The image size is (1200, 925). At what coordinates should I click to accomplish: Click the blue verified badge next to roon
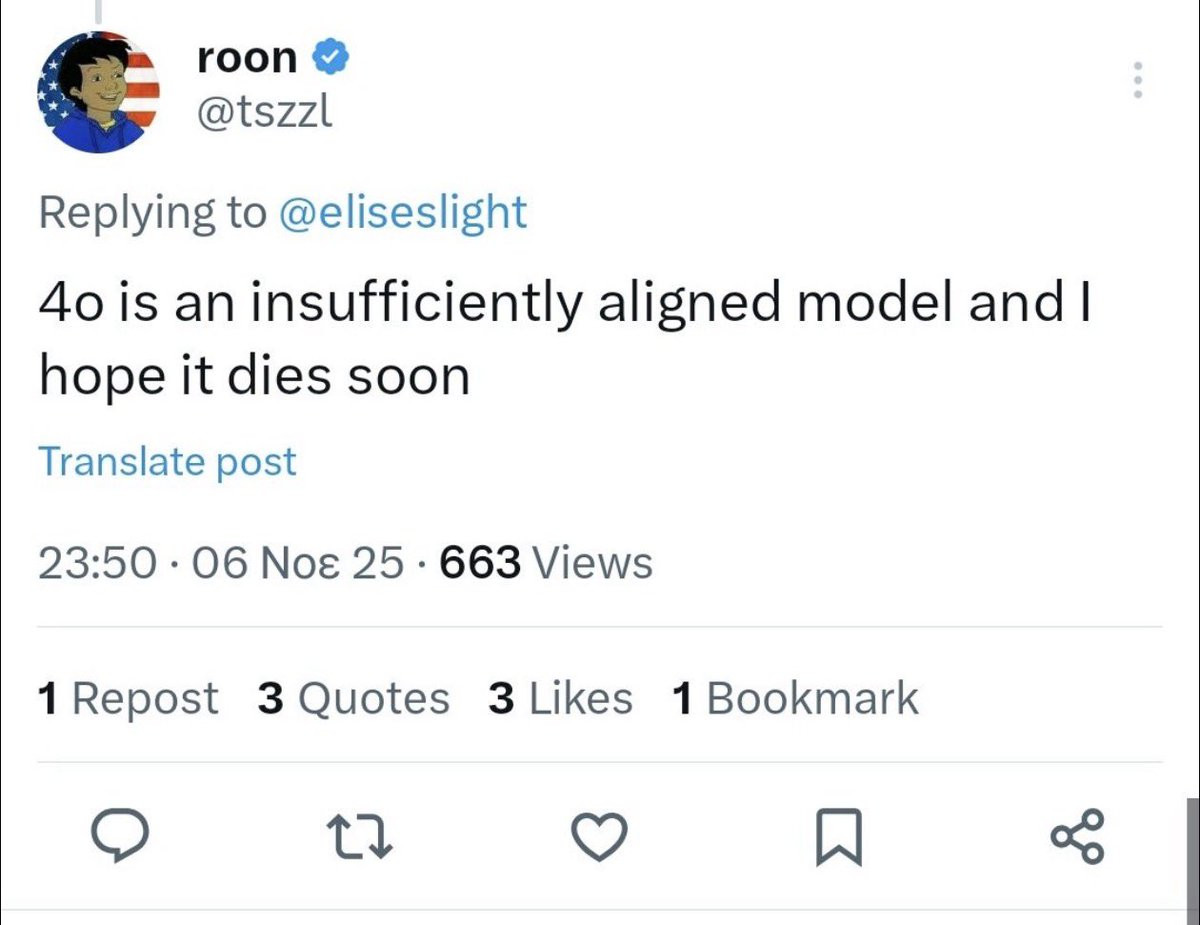[x=332, y=58]
